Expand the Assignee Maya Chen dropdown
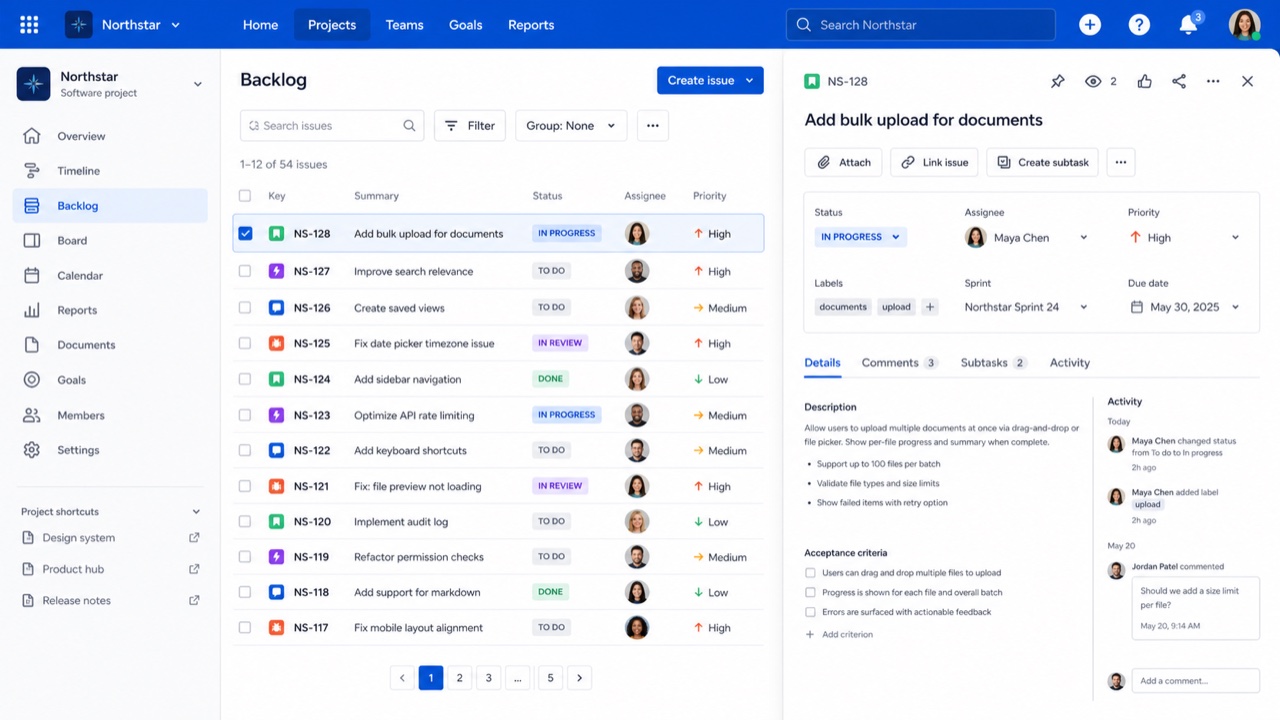 [1027, 238]
